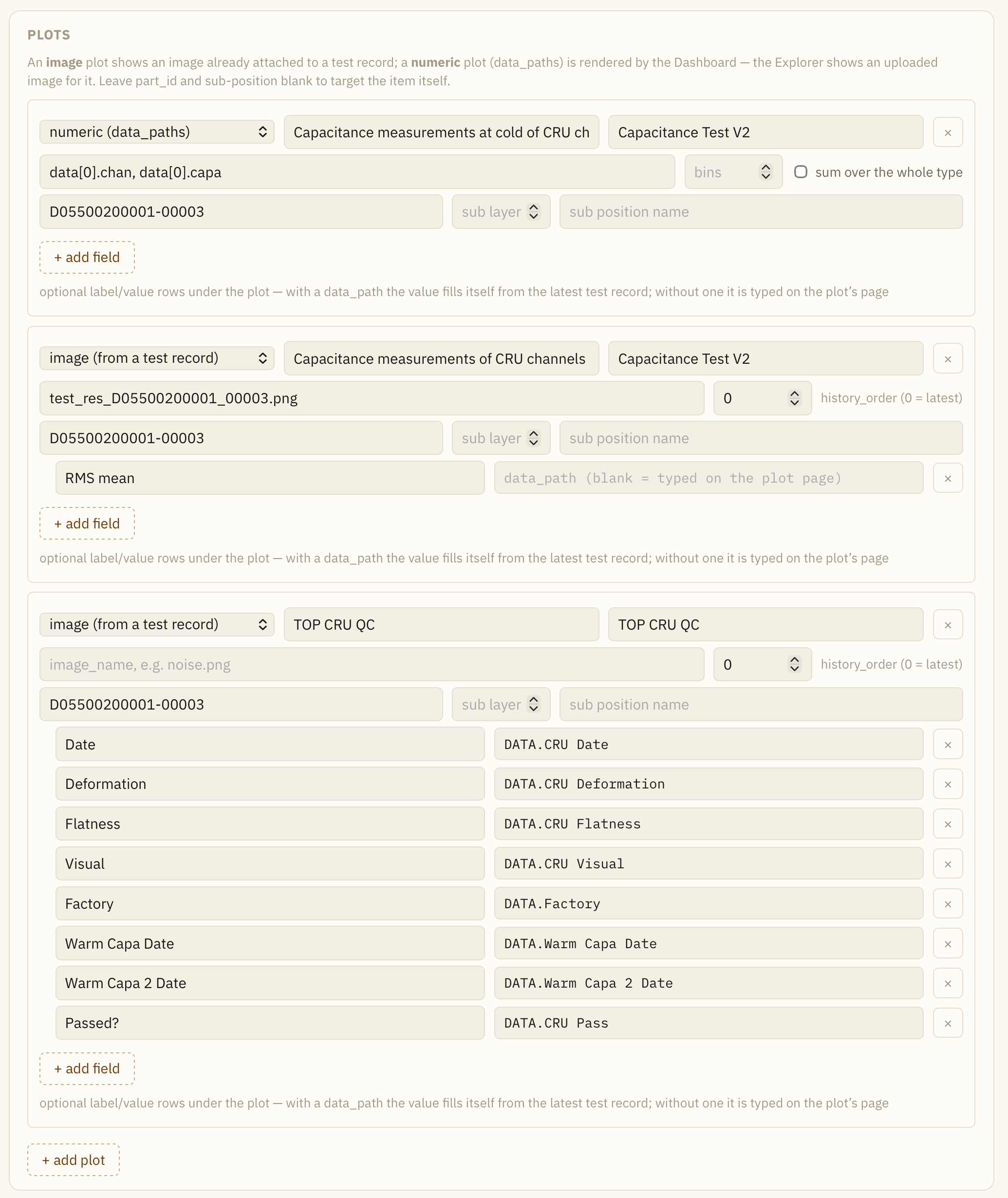The height and width of the screenshot is (1198, 1008).
Task: Edit the DATA.Warm Capa 2 Date path field
Action: 709,983
